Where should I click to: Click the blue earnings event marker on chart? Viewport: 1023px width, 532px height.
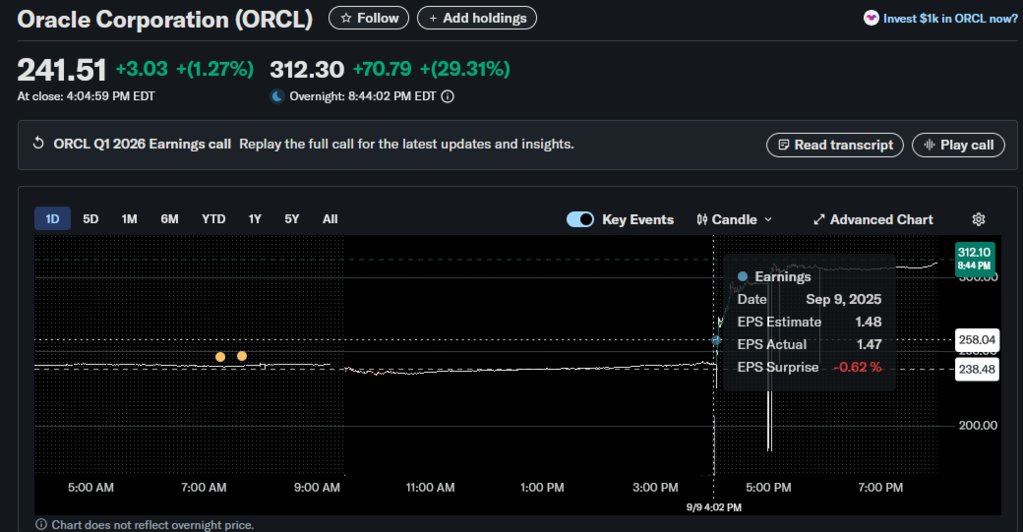716,340
